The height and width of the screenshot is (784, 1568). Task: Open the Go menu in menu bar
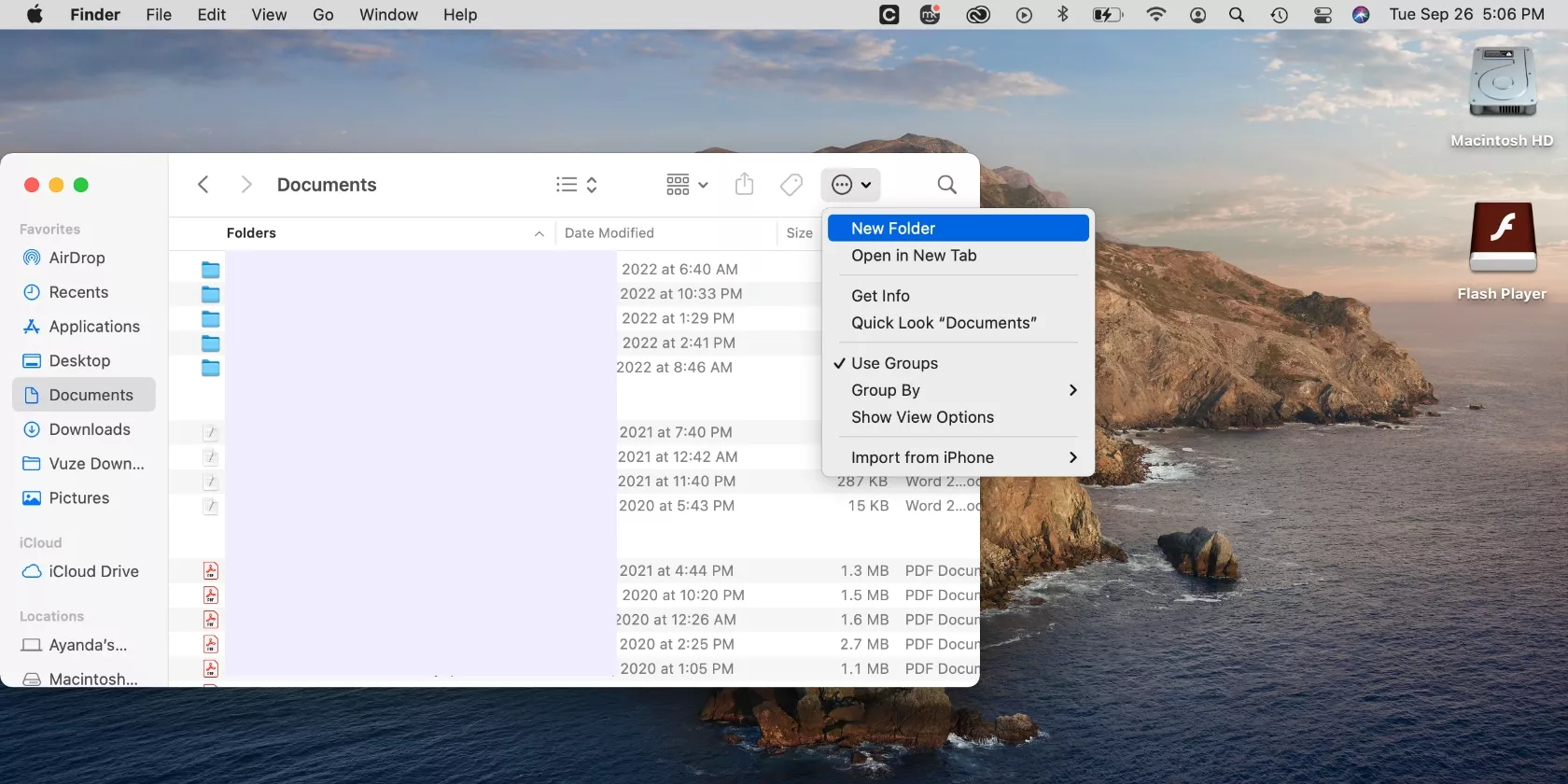(323, 15)
